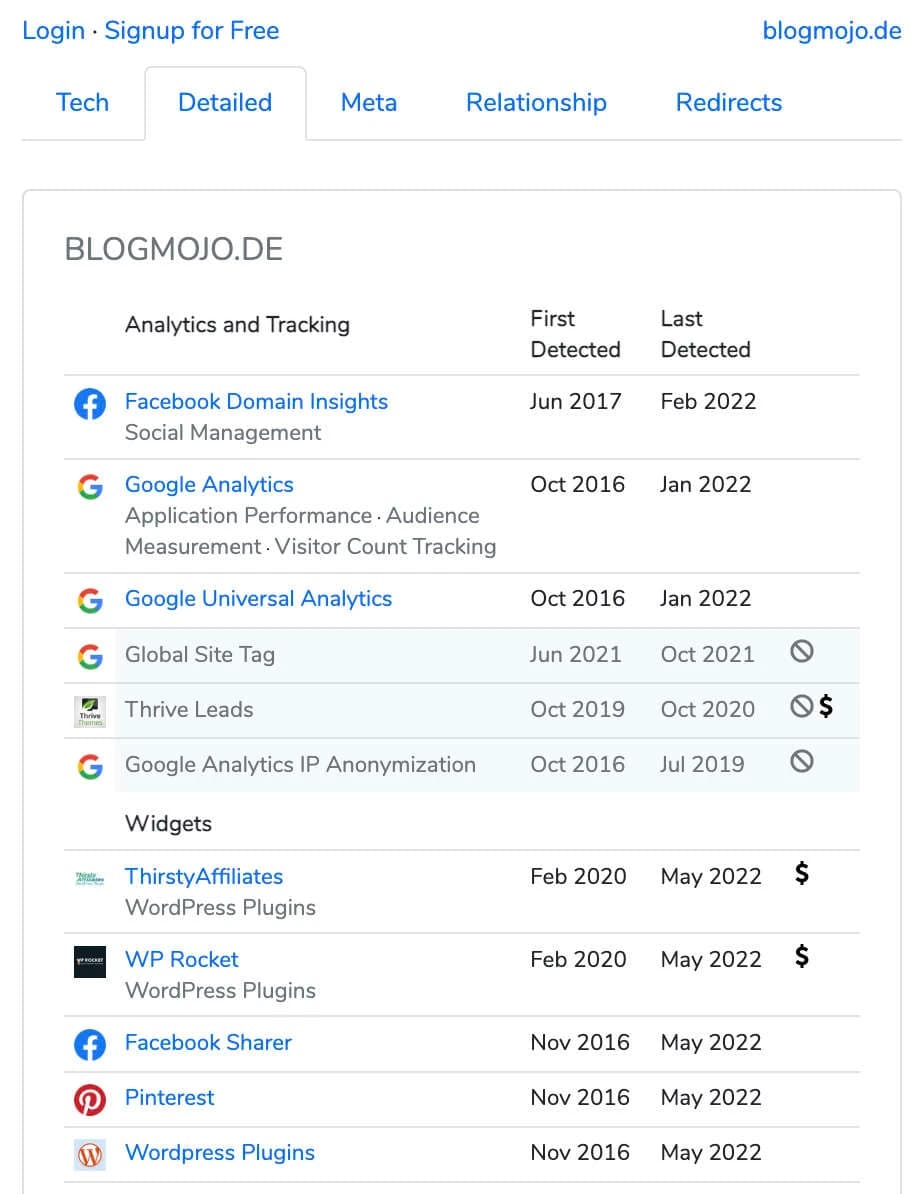Click the Facebook icon next to Facebook Sharer
The width and height of the screenshot is (924, 1194).
click(89, 1043)
